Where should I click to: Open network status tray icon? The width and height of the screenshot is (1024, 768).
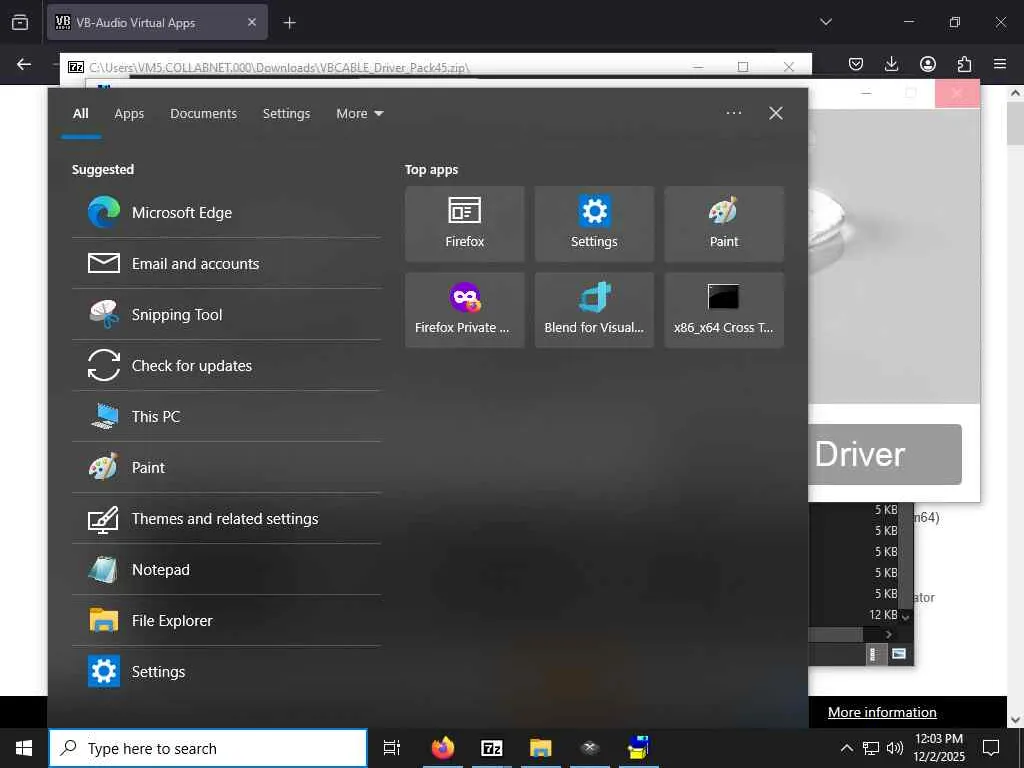[871, 748]
